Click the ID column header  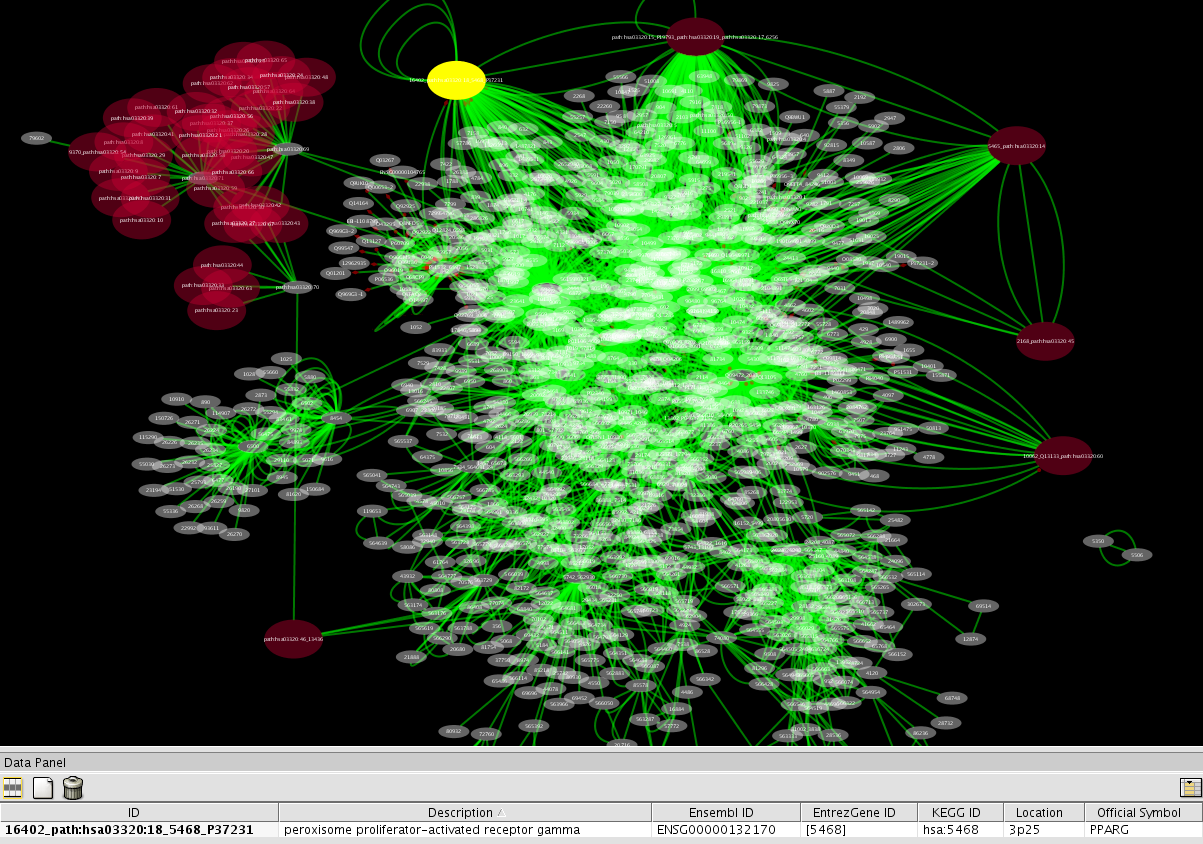[x=139, y=812]
